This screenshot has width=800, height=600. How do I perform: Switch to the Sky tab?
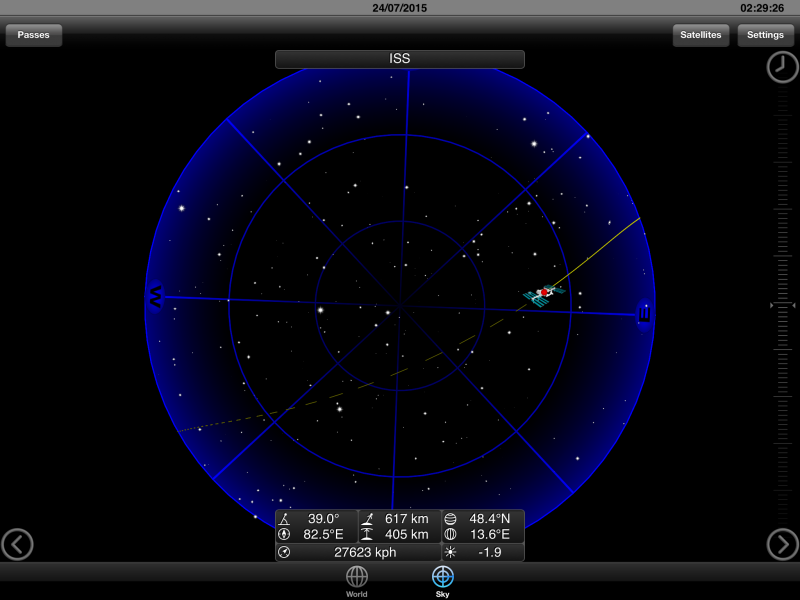click(x=442, y=582)
